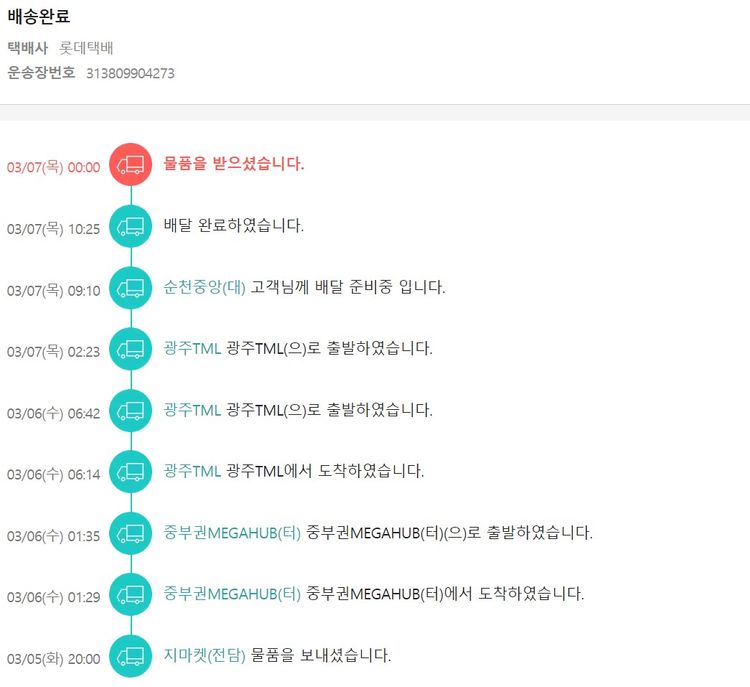
Task: Click the 배송완료 heading
Action: pos(39,17)
